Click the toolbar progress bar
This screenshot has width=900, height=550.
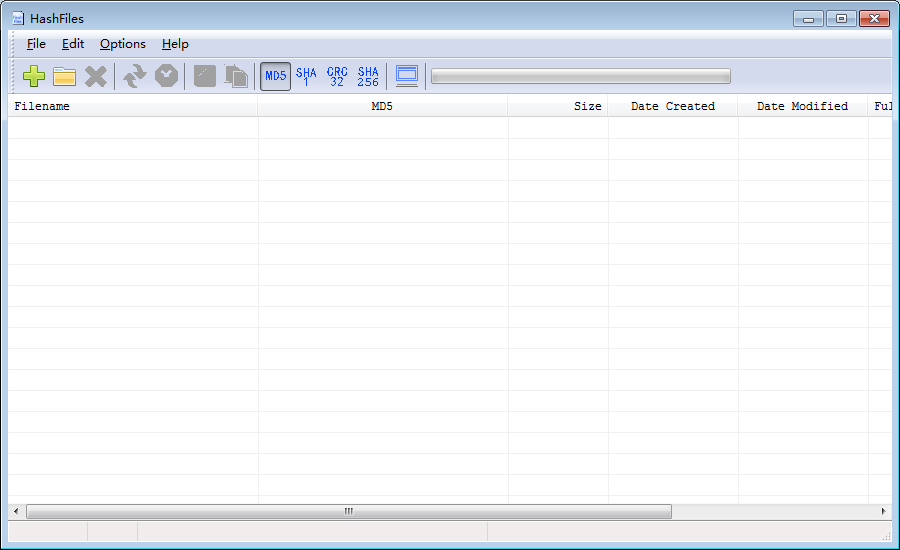tap(581, 76)
